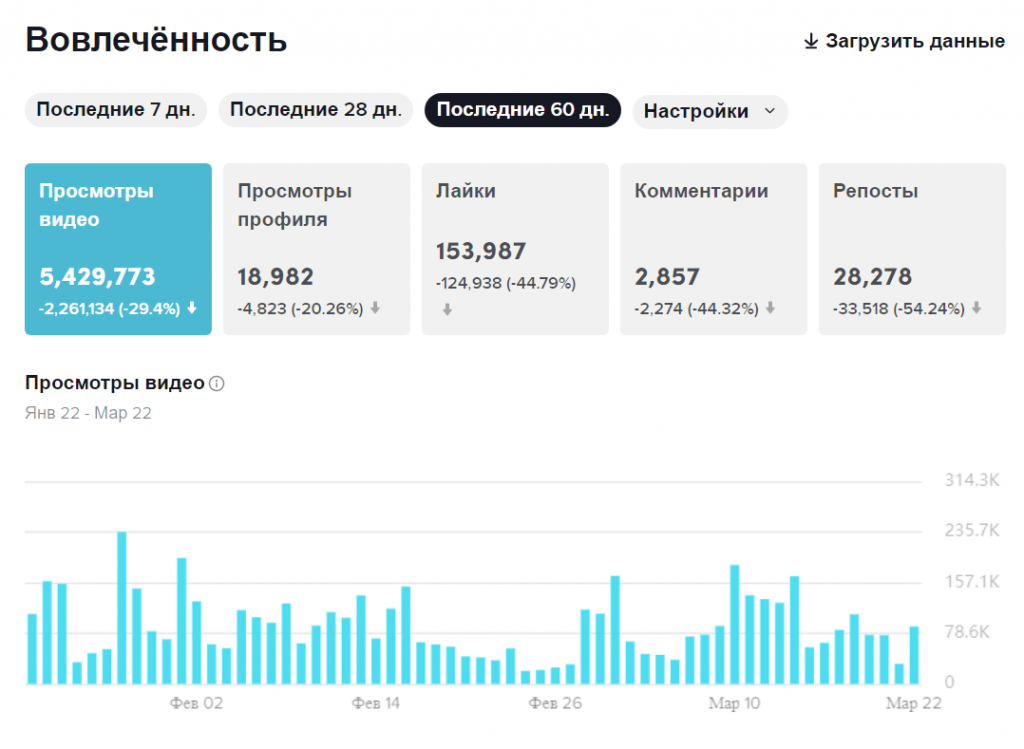The width and height of the screenshot is (1024, 749).
Task: Open the Просмотры видео metric card
Action: [118, 248]
